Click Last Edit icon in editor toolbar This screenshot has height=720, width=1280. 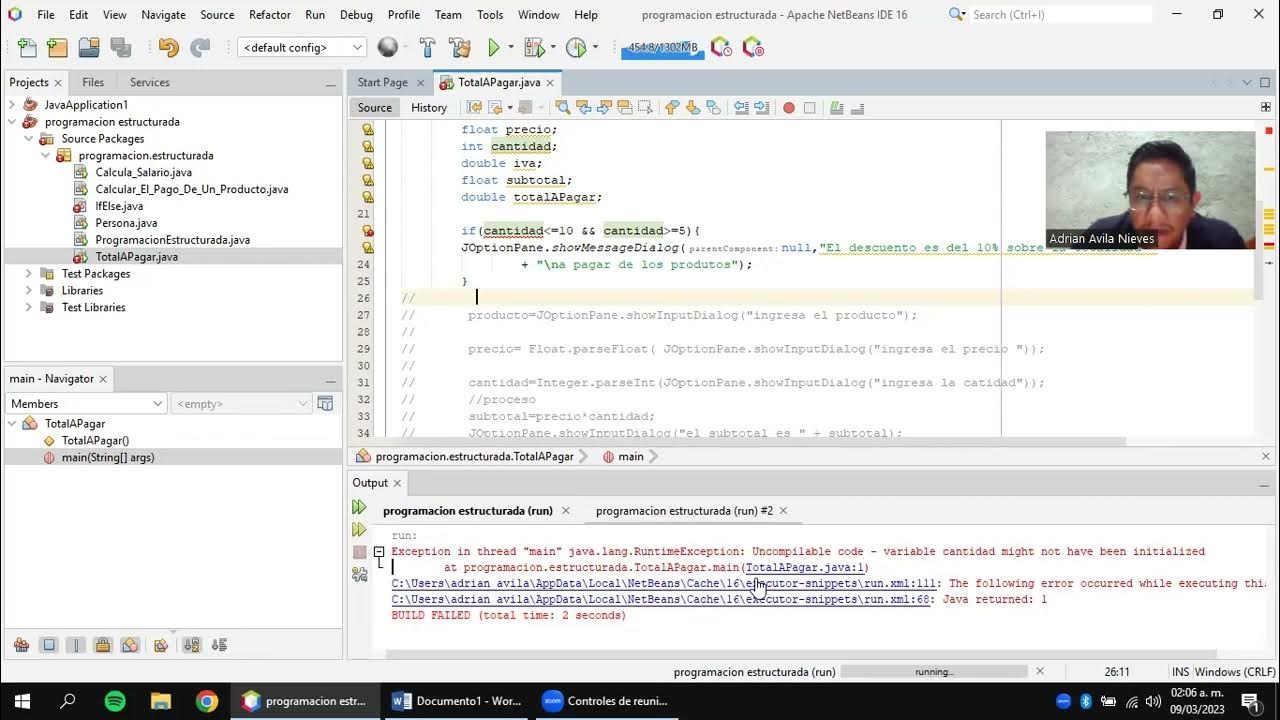tap(474, 107)
